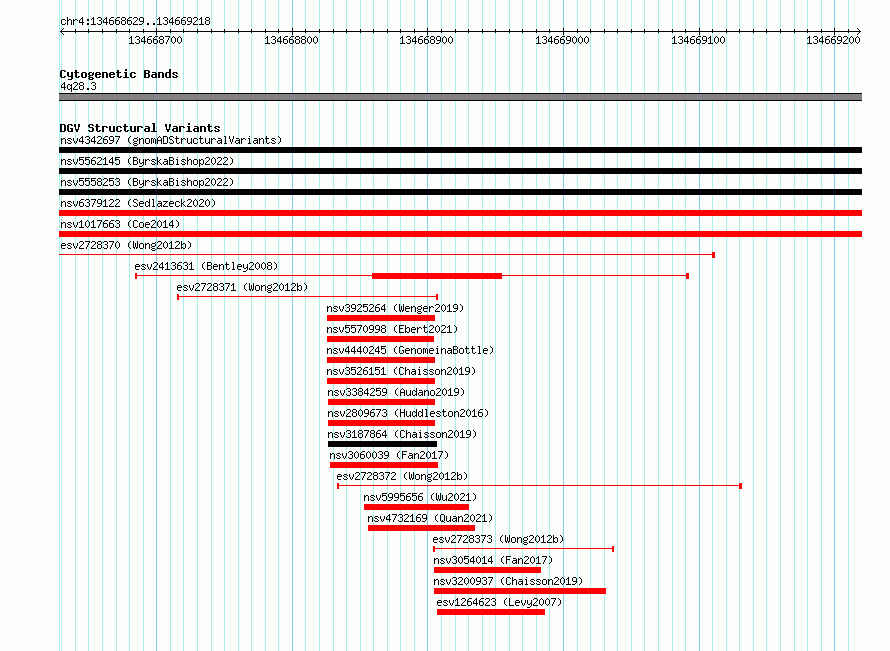Select the esv2728370 Wong2012b variant label
The image size is (890, 651).
click(x=126, y=245)
